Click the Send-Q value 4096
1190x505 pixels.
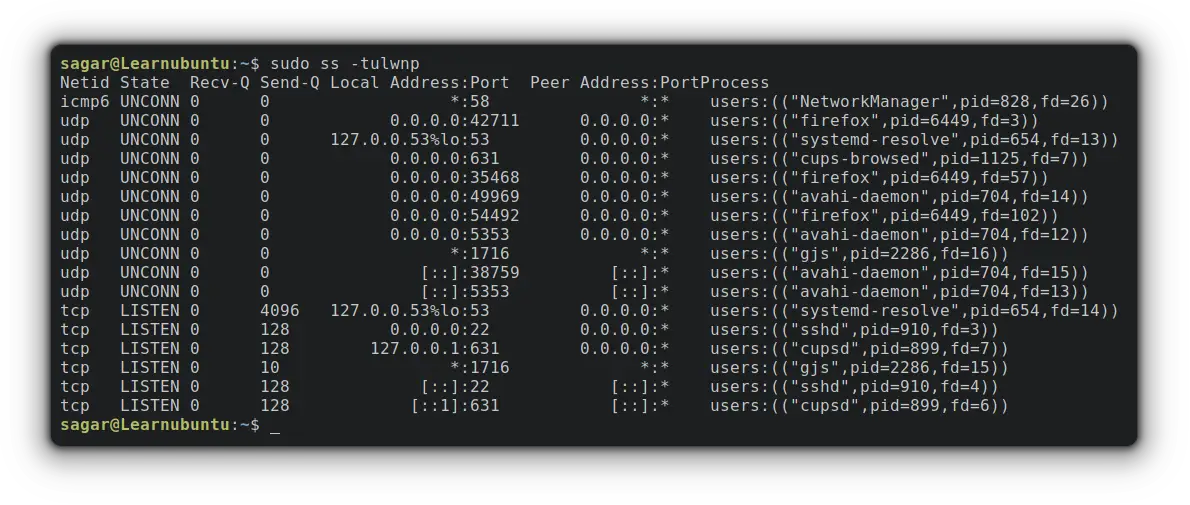[x=280, y=311]
